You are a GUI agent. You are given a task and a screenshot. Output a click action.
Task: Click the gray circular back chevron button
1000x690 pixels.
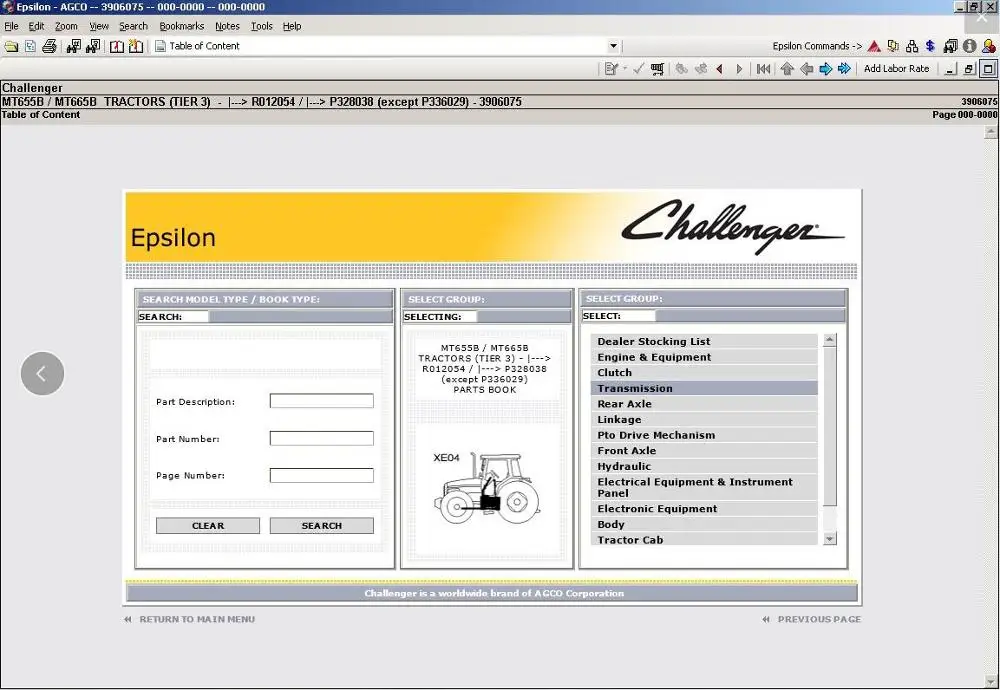click(x=42, y=374)
